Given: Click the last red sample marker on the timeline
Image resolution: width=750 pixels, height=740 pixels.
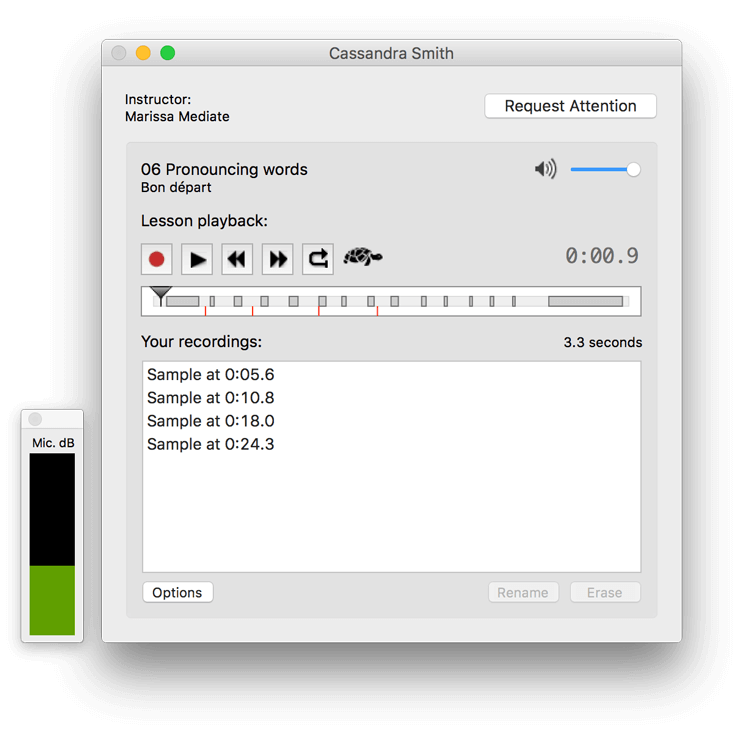Looking at the screenshot, I should pos(377,311).
